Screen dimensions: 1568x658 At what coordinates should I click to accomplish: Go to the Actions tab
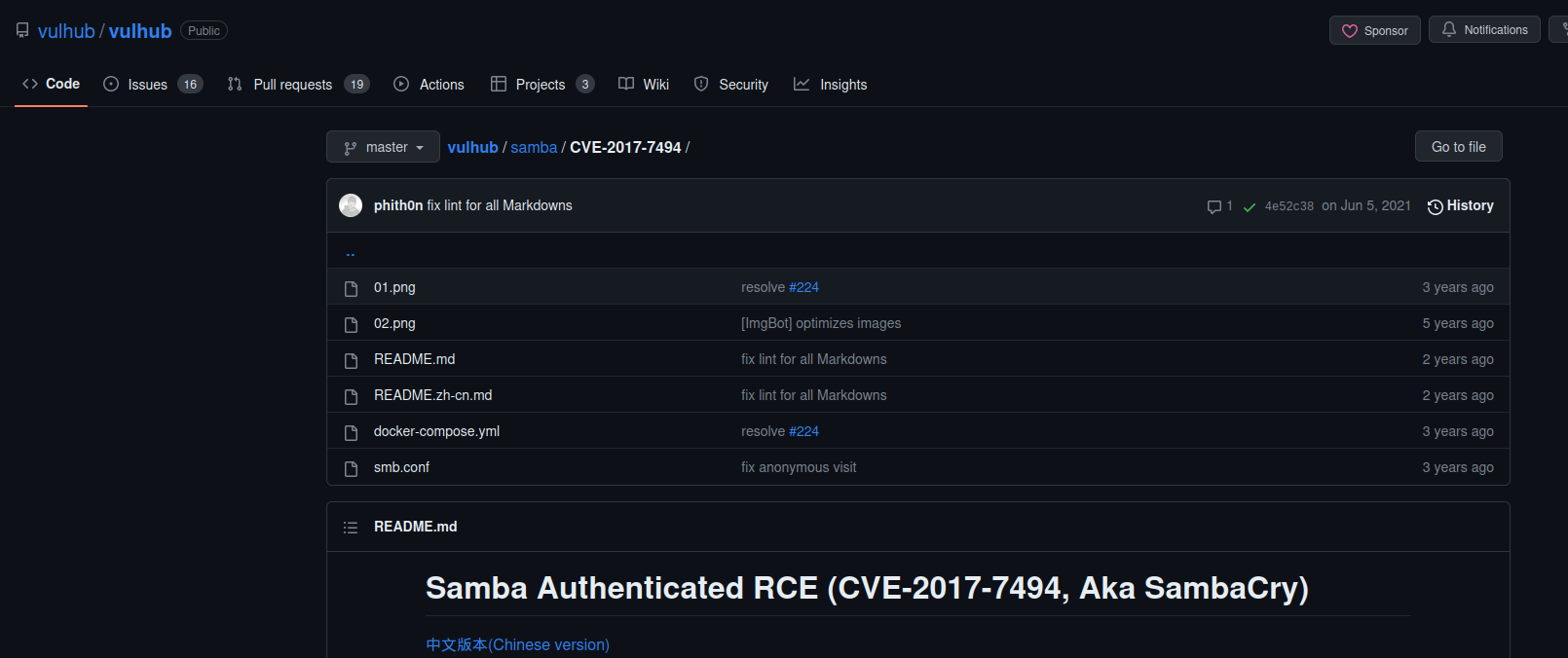pyautogui.click(x=429, y=85)
